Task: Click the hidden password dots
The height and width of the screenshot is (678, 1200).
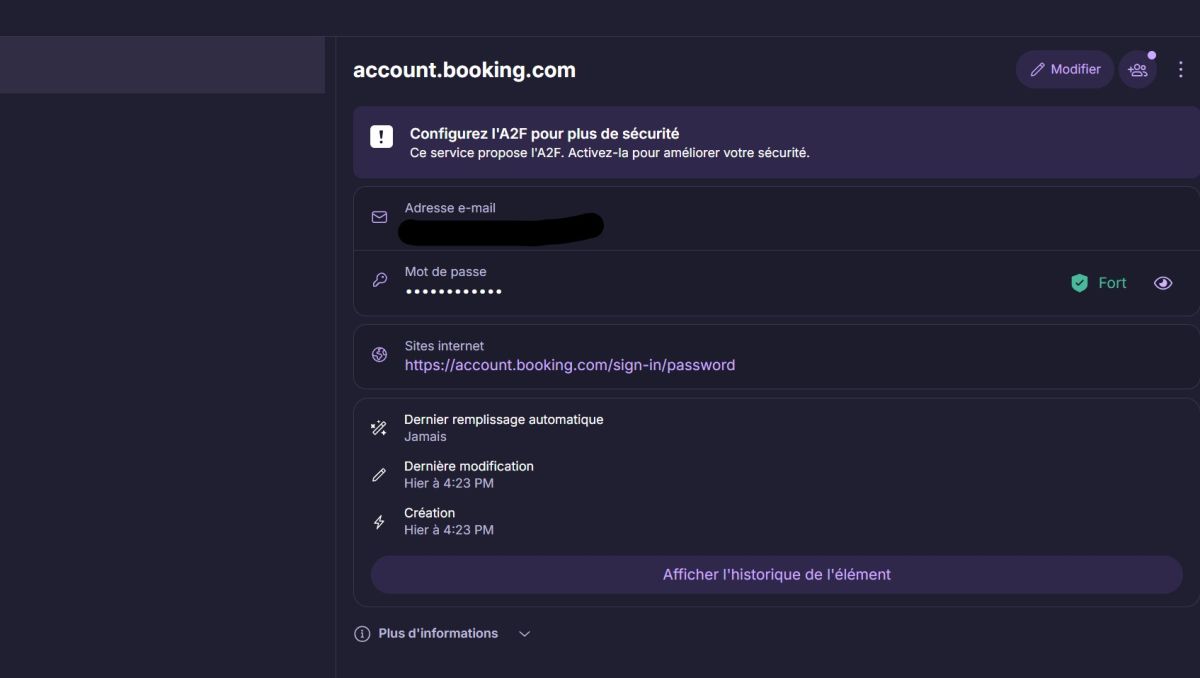Action: (x=453, y=291)
